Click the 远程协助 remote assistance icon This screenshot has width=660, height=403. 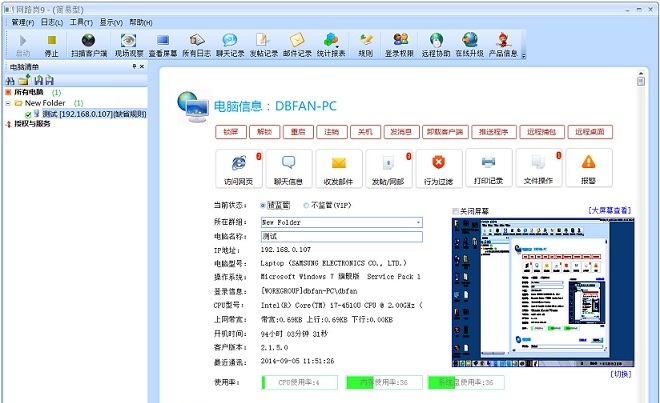tap(436, 44)
